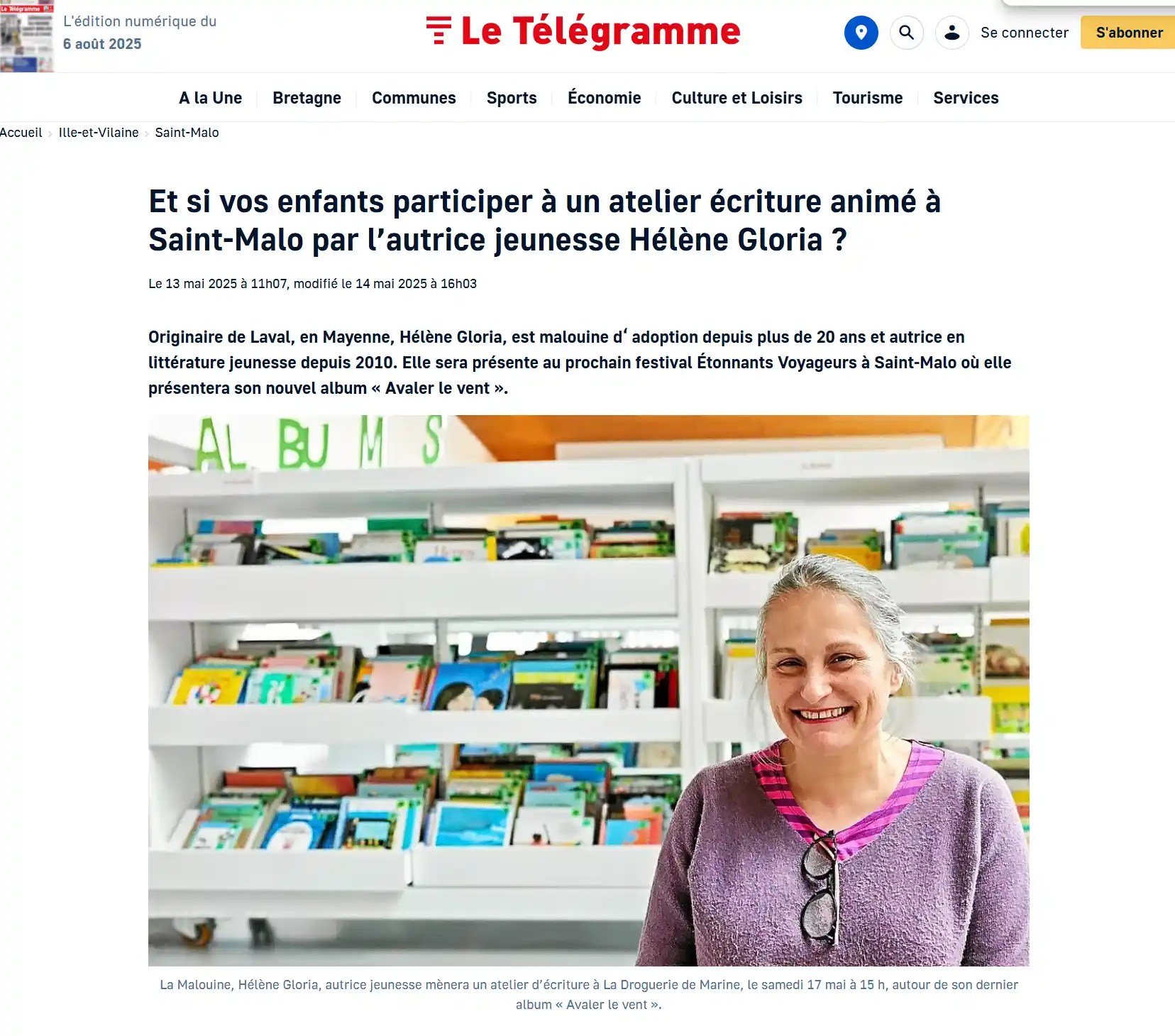Select the Communes menu item
This screenshot has height=1036, width=1175.
tap(414, 98)
